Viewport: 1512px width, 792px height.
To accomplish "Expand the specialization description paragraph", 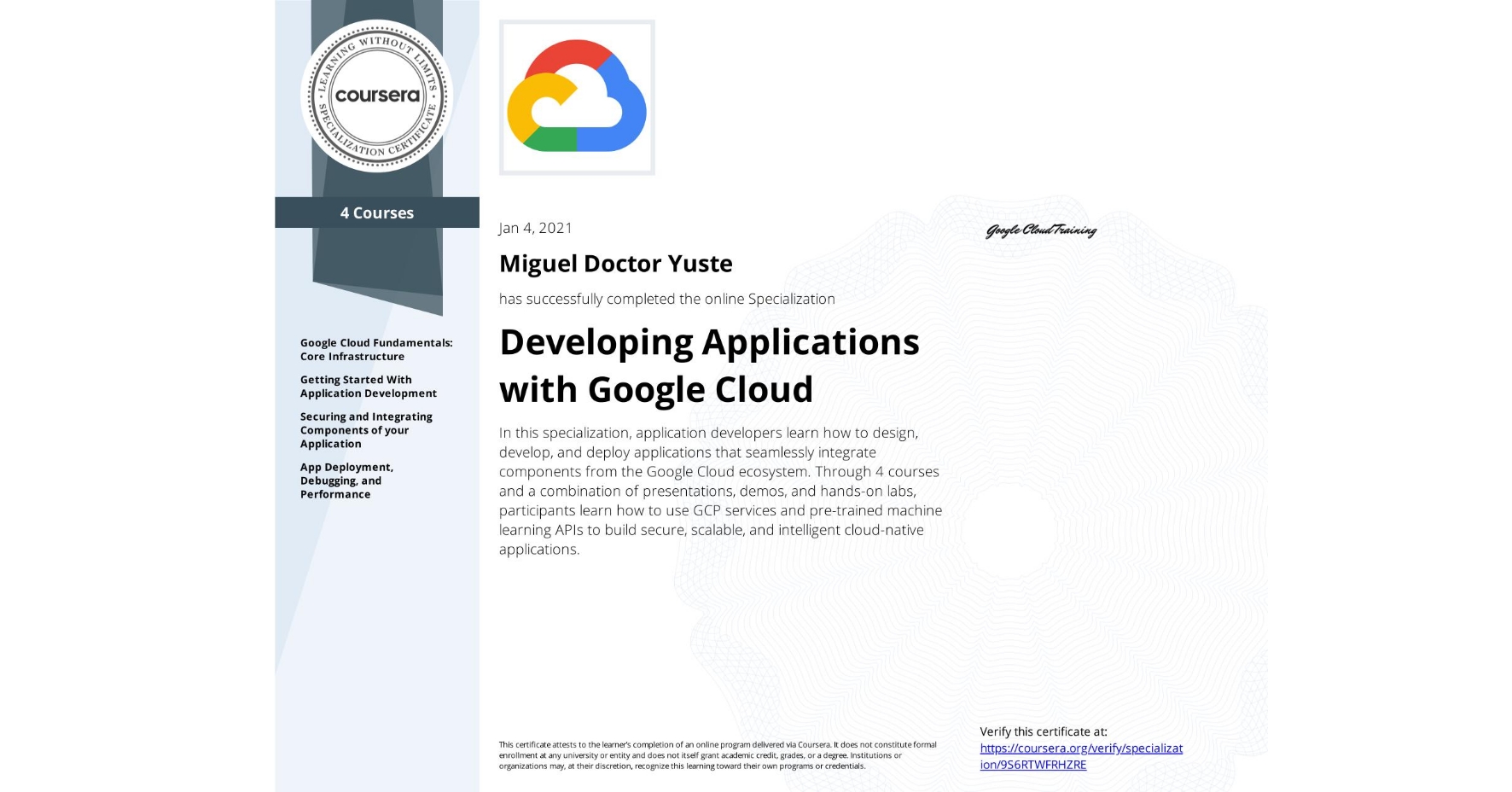I will point(719,491).
